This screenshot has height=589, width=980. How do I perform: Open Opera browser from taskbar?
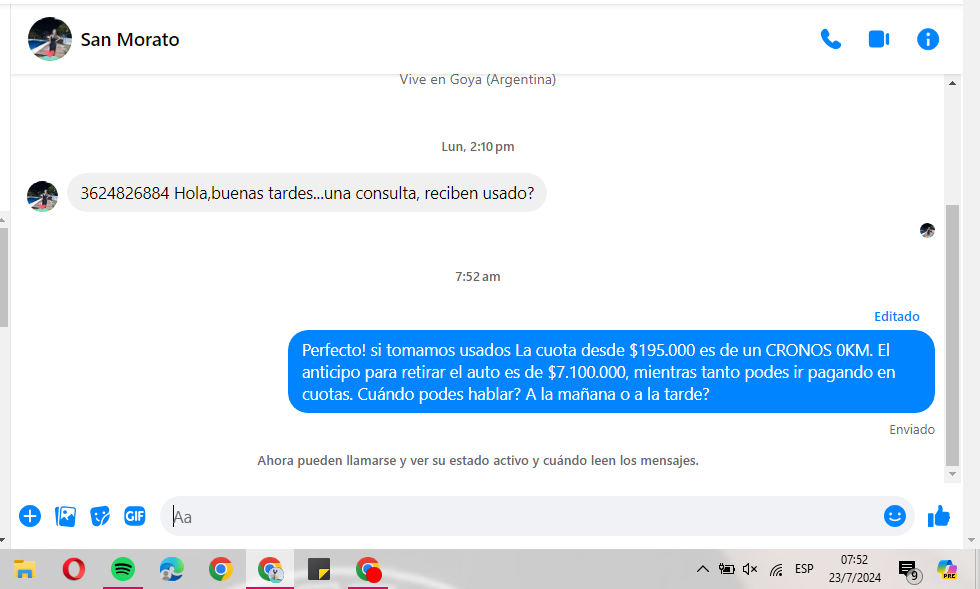click(x=74, y=569)
